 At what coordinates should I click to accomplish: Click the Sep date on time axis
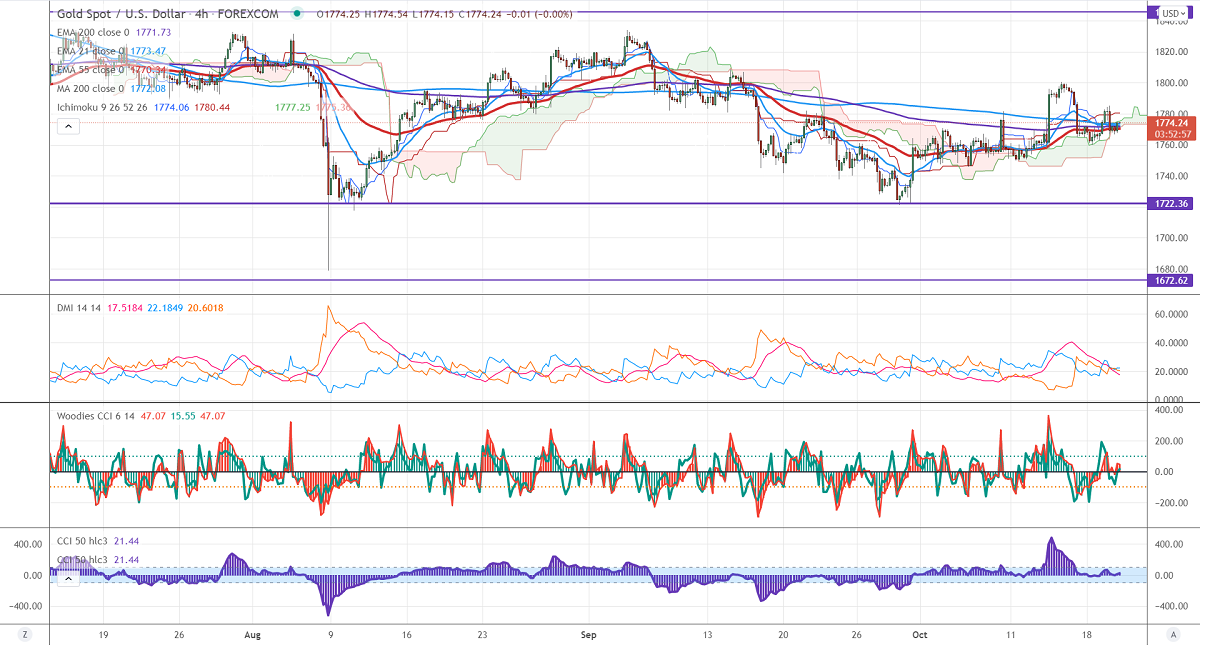coord(589,635)
